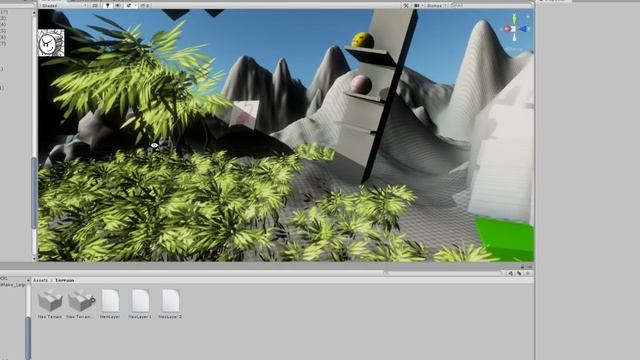Open the Gizmos dropdown
The width and height of the screenshot is (640, 360).
tap(436, 6)
